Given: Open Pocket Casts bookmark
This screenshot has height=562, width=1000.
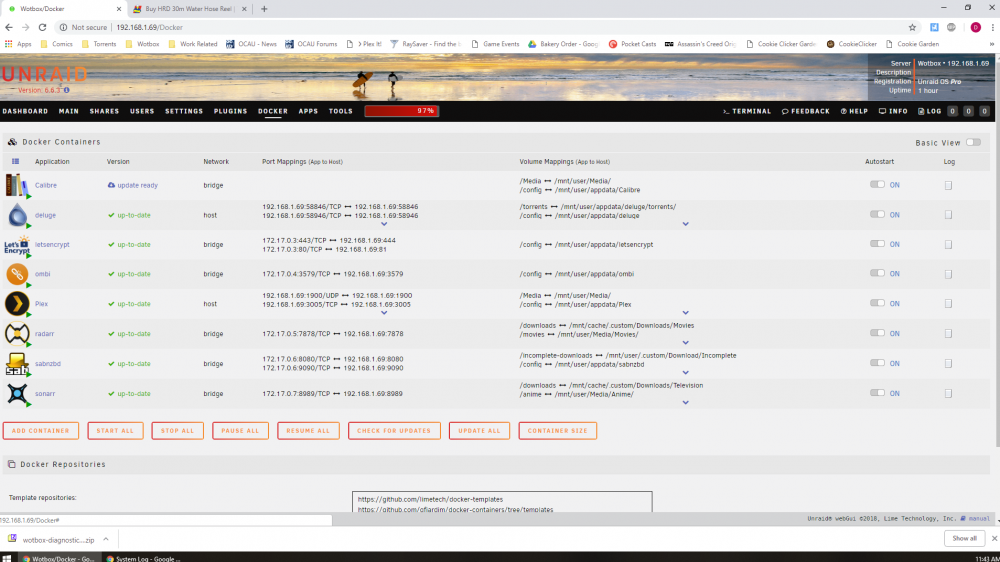Looking at the screenshot, I should [632, 44].
